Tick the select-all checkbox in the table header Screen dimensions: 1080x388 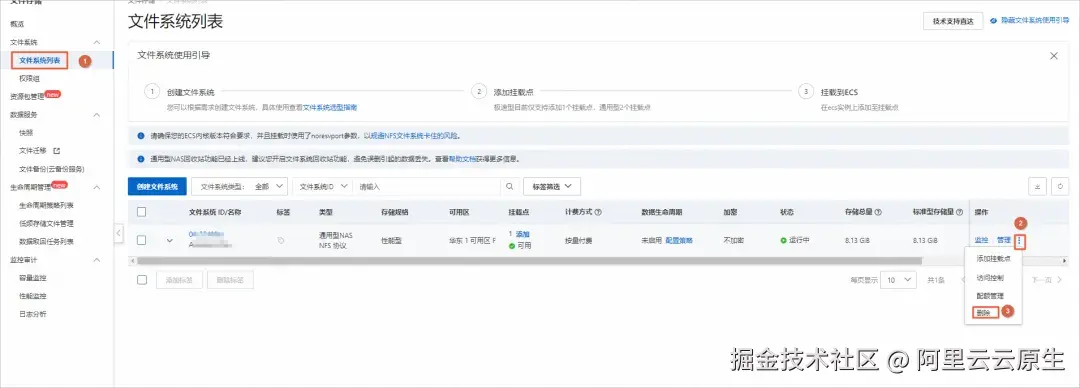142,212
